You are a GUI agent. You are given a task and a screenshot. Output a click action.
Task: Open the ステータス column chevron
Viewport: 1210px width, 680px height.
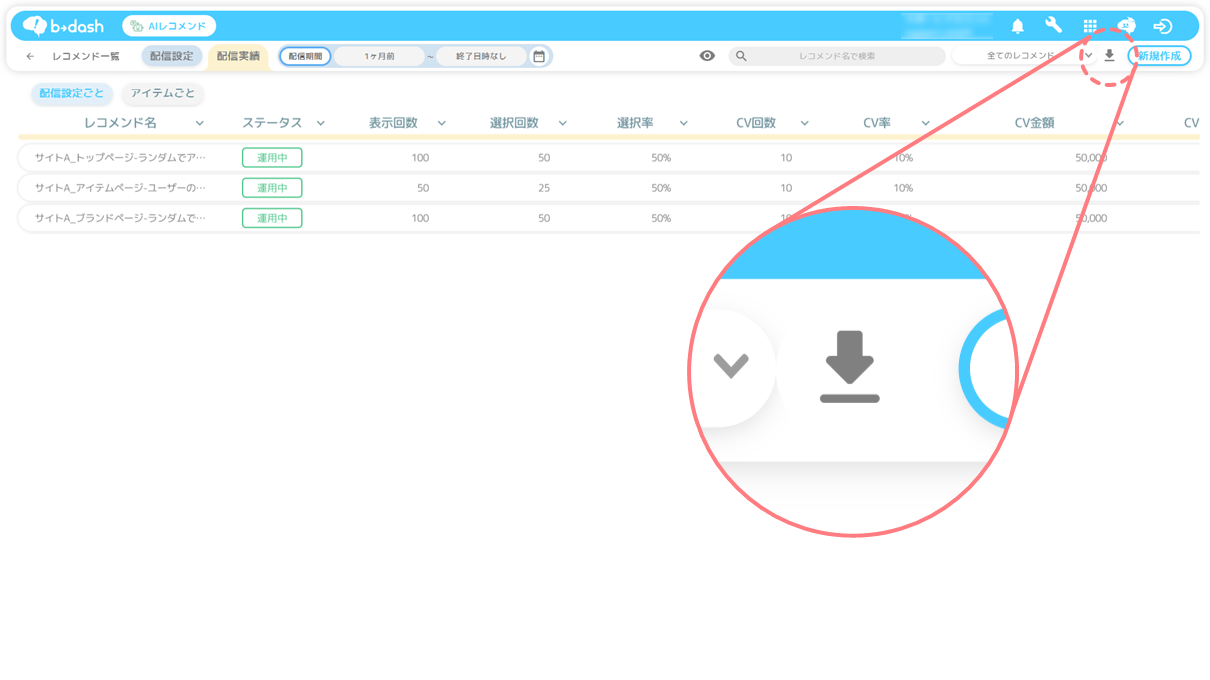click(x=320, y=123)
